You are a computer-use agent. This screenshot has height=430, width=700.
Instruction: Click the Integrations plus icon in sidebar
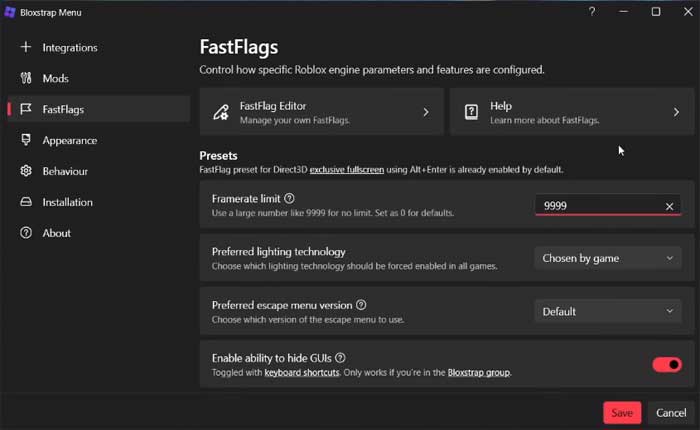(x=26, y=47)
